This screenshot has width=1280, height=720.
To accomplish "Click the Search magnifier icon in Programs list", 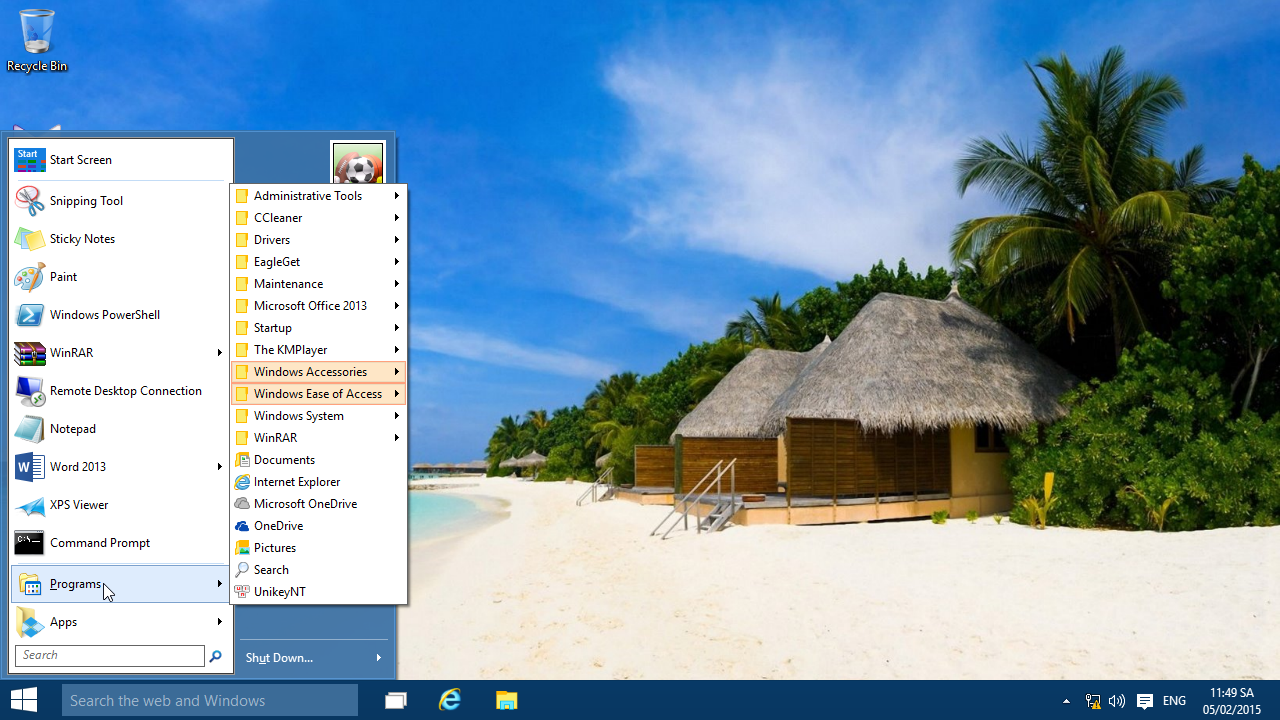I will coord(242,570).
